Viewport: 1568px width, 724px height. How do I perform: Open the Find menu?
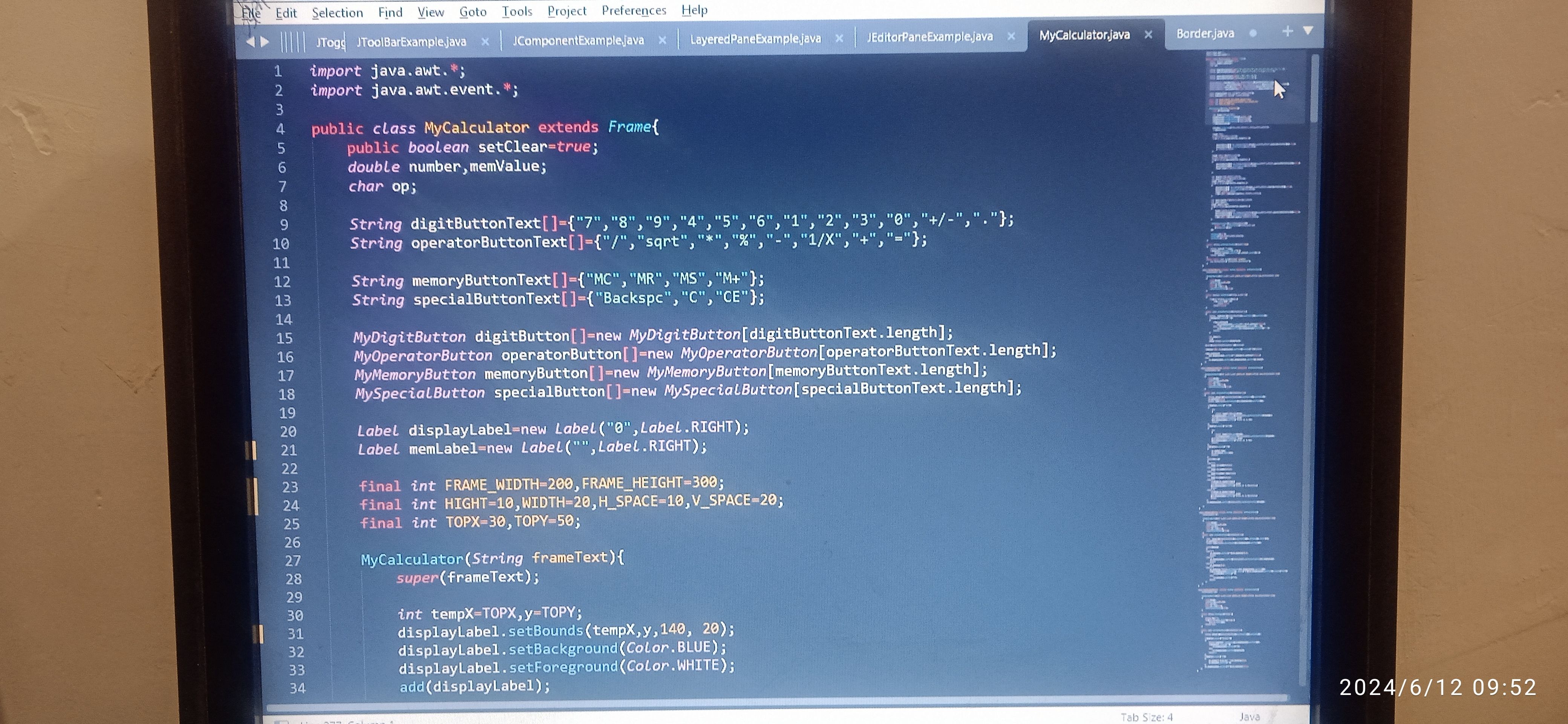pos(390,12)
